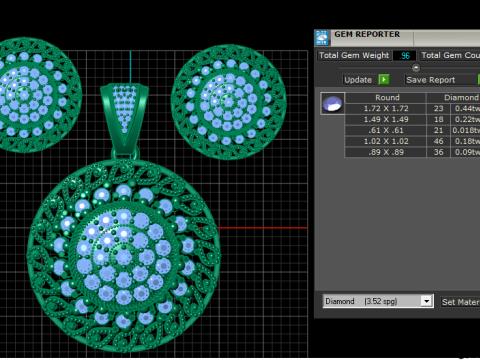Click the gem count cell 36
The width and height of the screenshot is (480, 360).
pos(438,152)
